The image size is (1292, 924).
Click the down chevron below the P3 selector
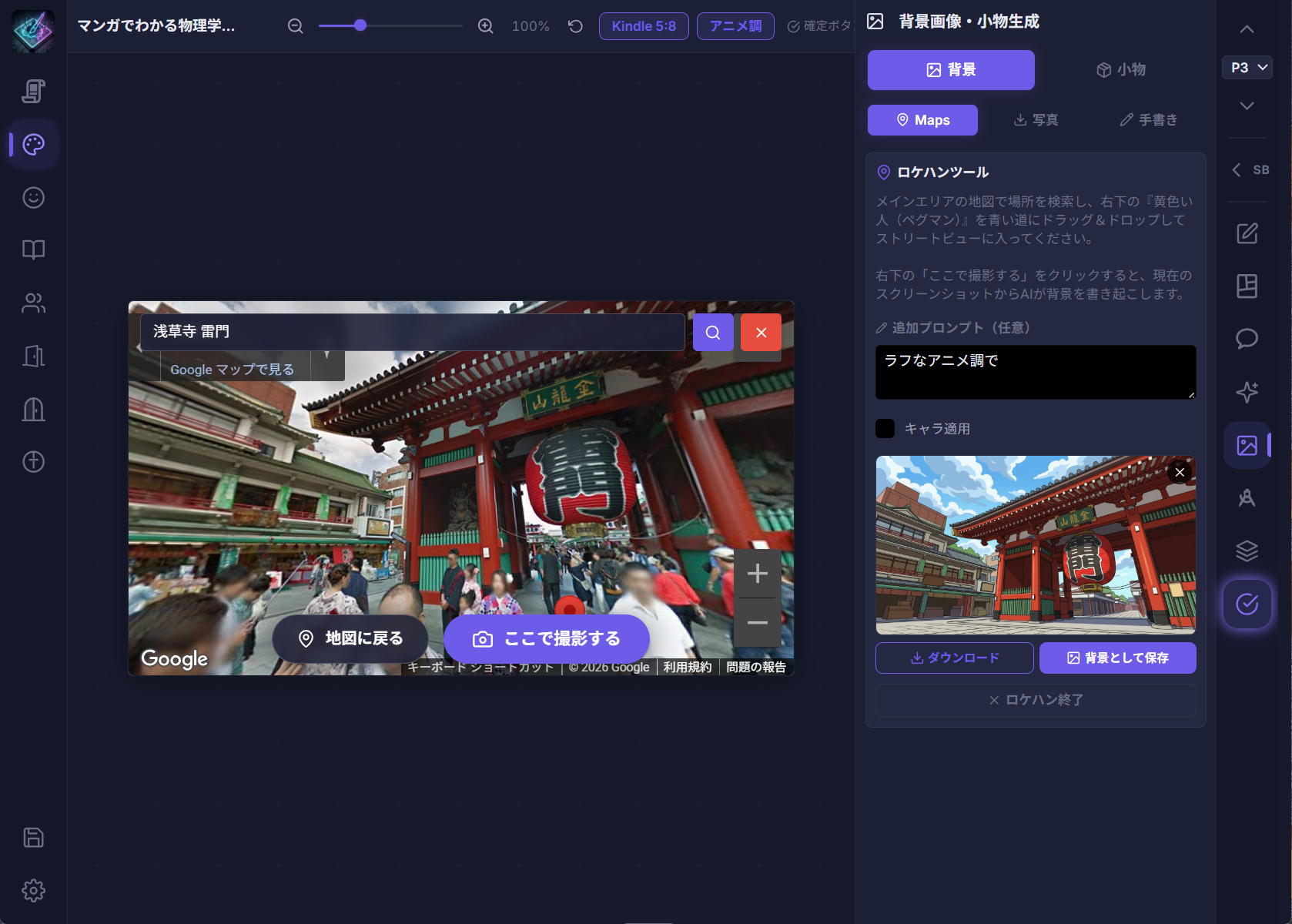pyautogui.click(x=1246, y=106)
